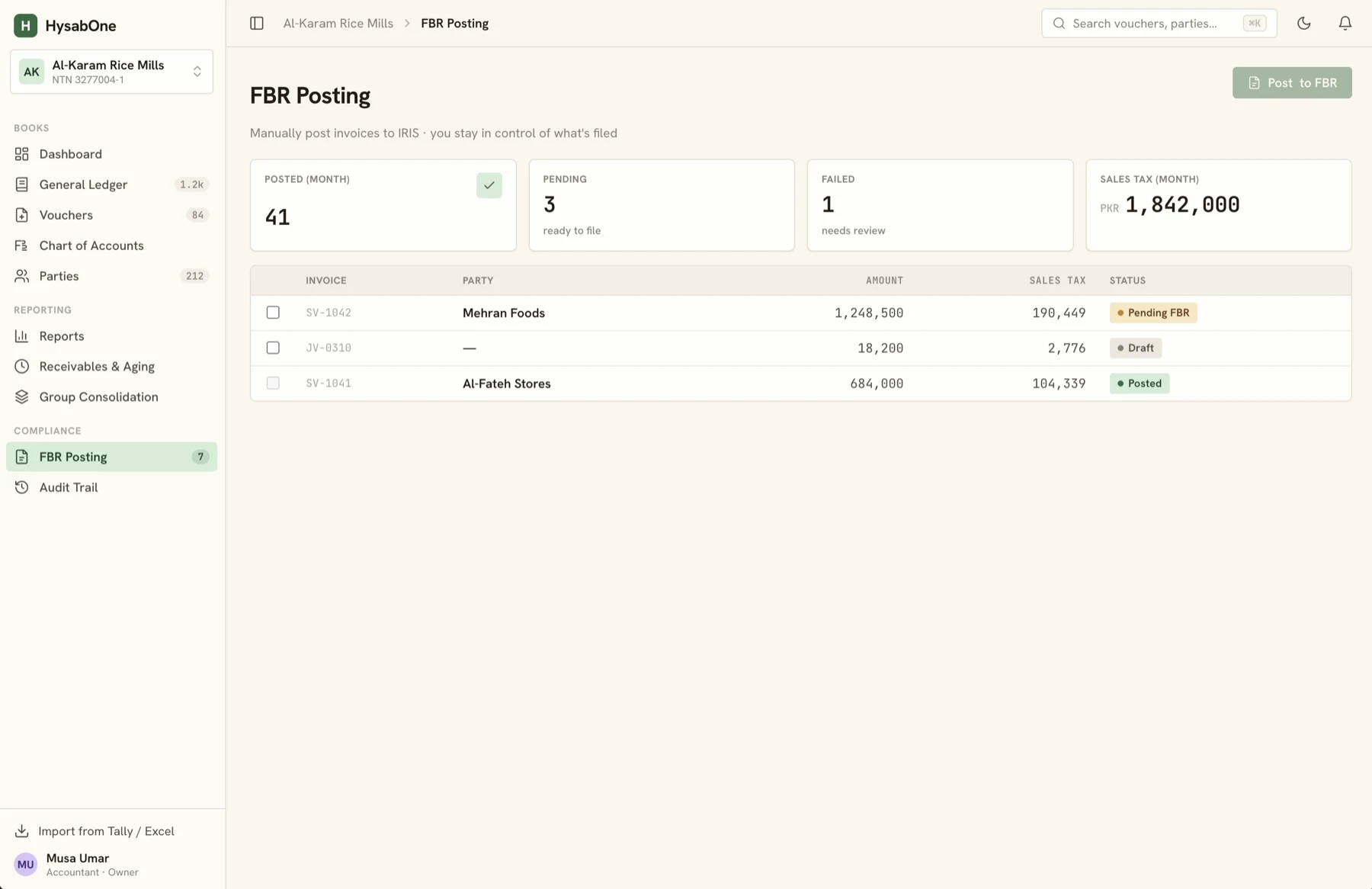Click the Dashboard grid icon
The width and height of the screenshot is (1372, 889).
22,154
